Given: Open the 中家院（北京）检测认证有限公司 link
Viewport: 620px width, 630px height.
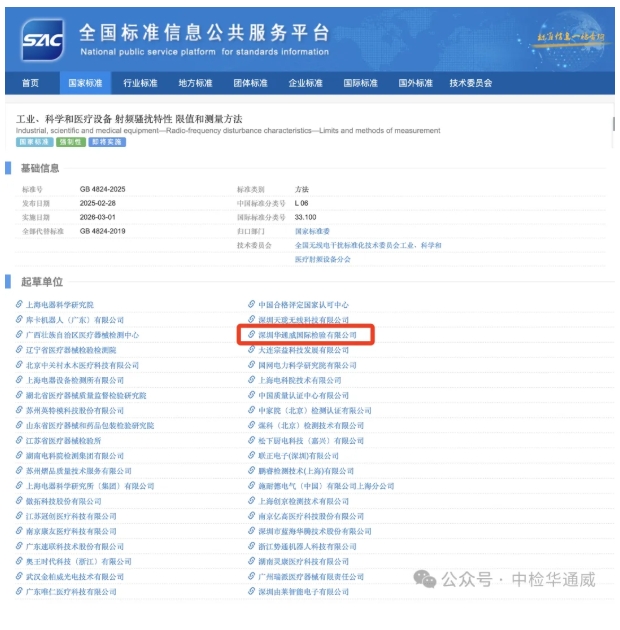Looking at the screenshot, I should 315,411.
